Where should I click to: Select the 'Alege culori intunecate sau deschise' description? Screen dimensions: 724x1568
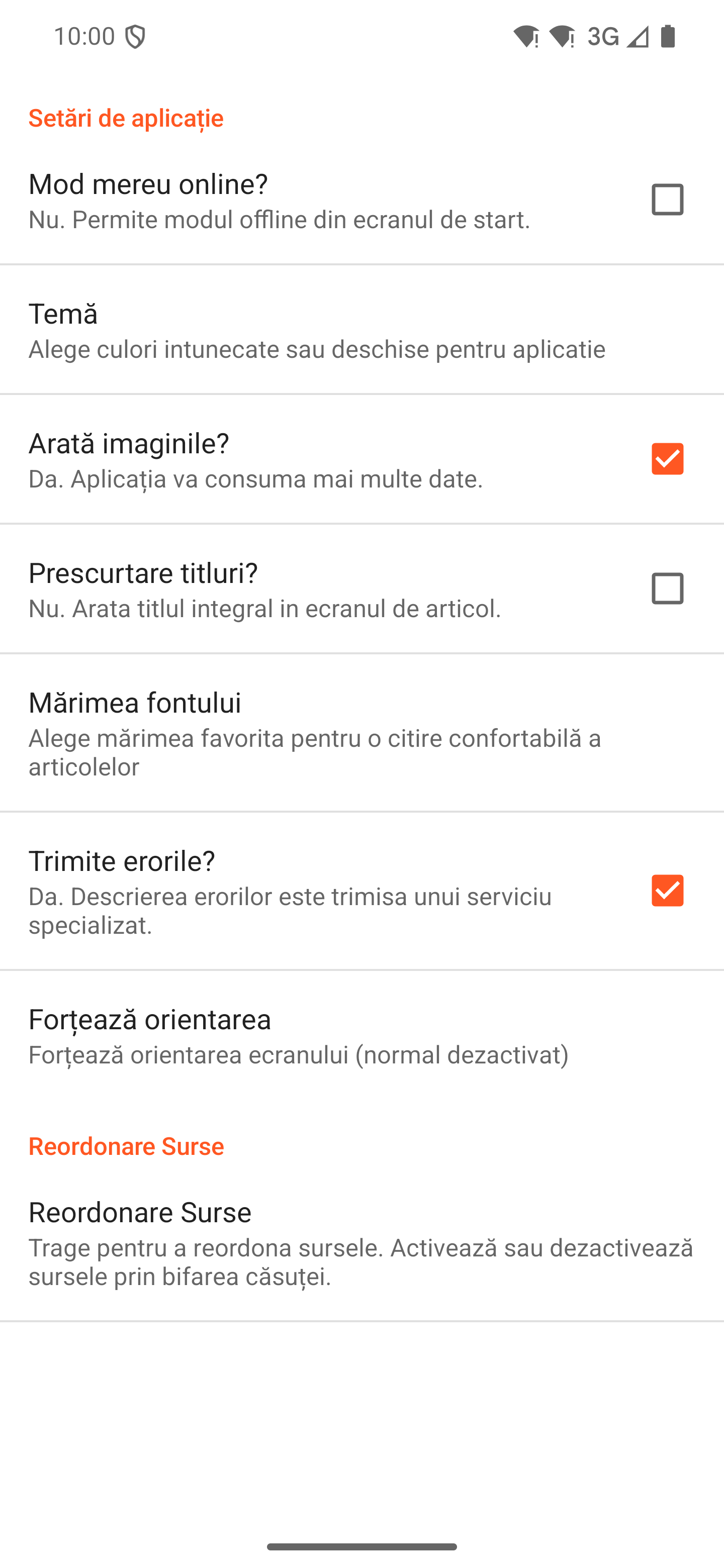tap(317, 349)
